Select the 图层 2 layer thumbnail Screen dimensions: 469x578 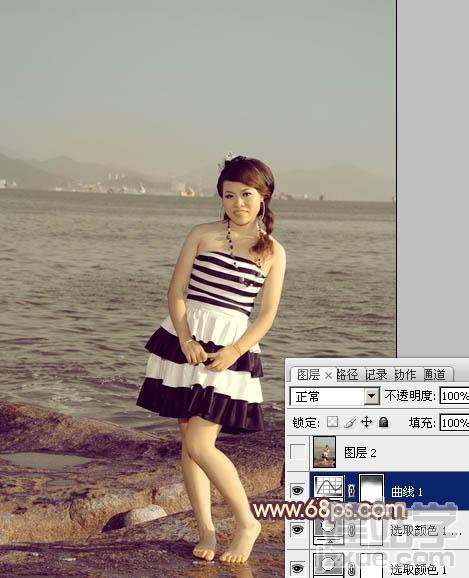(324, 452)
